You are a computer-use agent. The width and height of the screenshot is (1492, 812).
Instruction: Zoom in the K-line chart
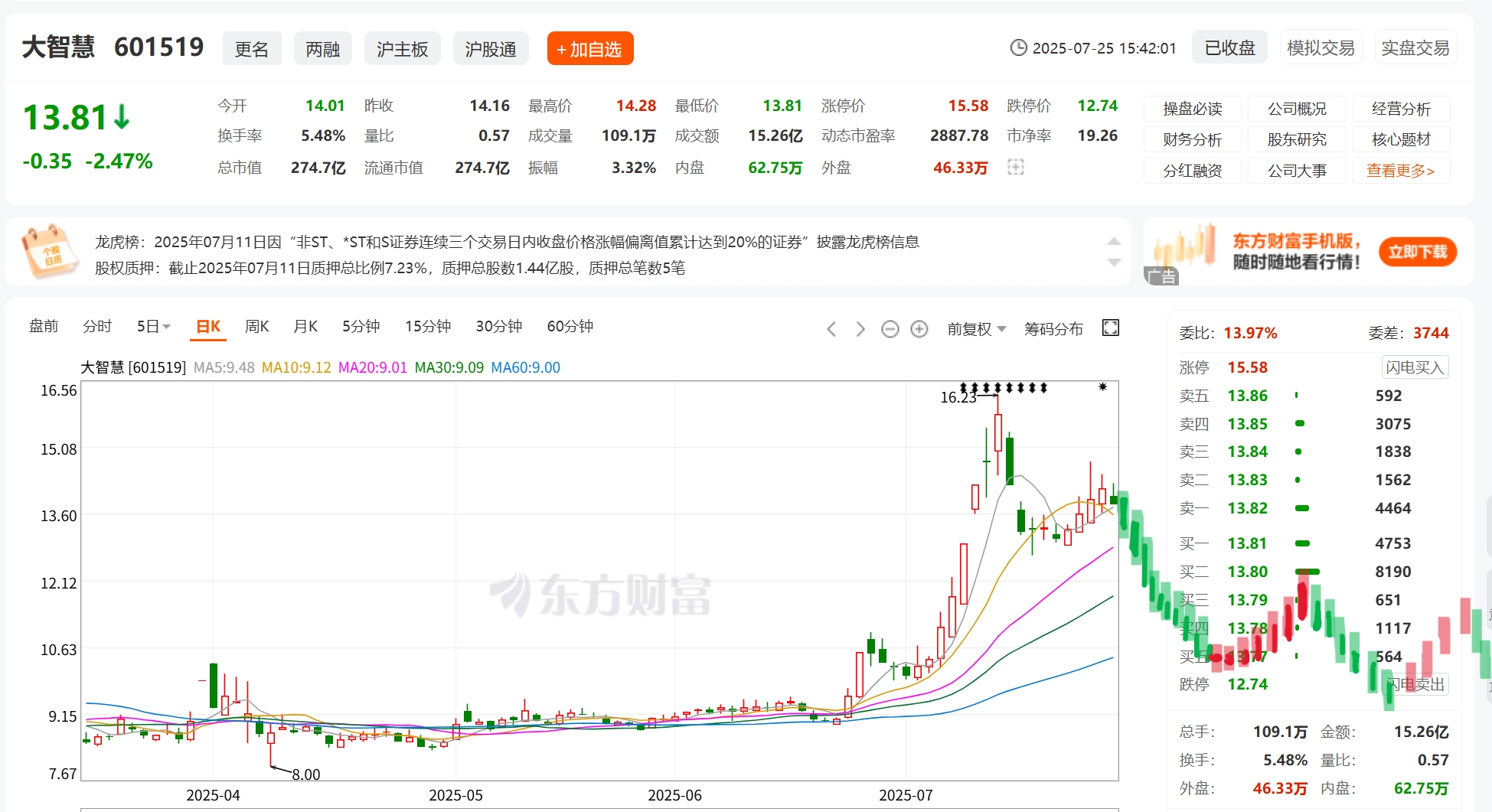(919, 329)
